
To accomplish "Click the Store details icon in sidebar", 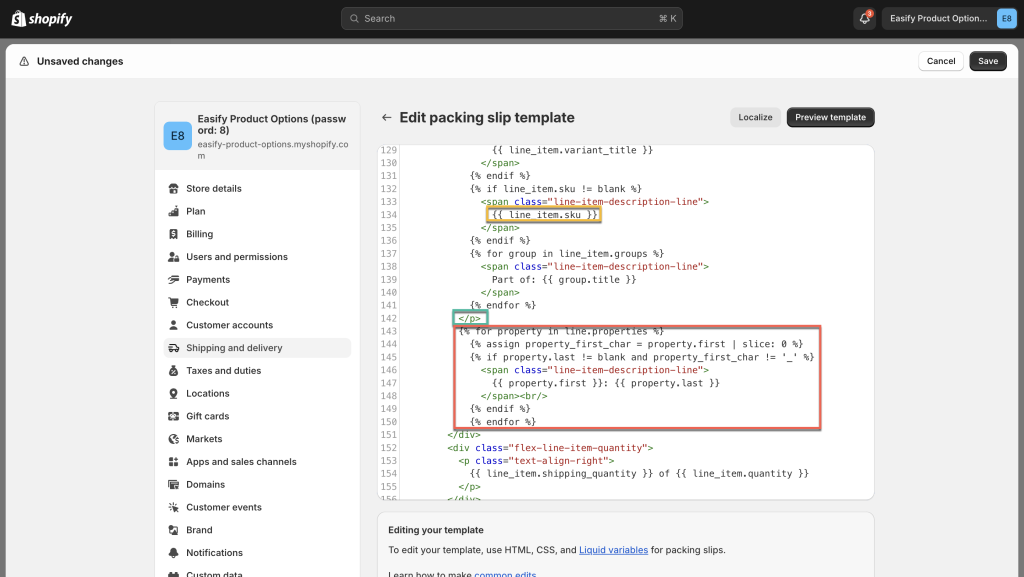I will (174, 189).
